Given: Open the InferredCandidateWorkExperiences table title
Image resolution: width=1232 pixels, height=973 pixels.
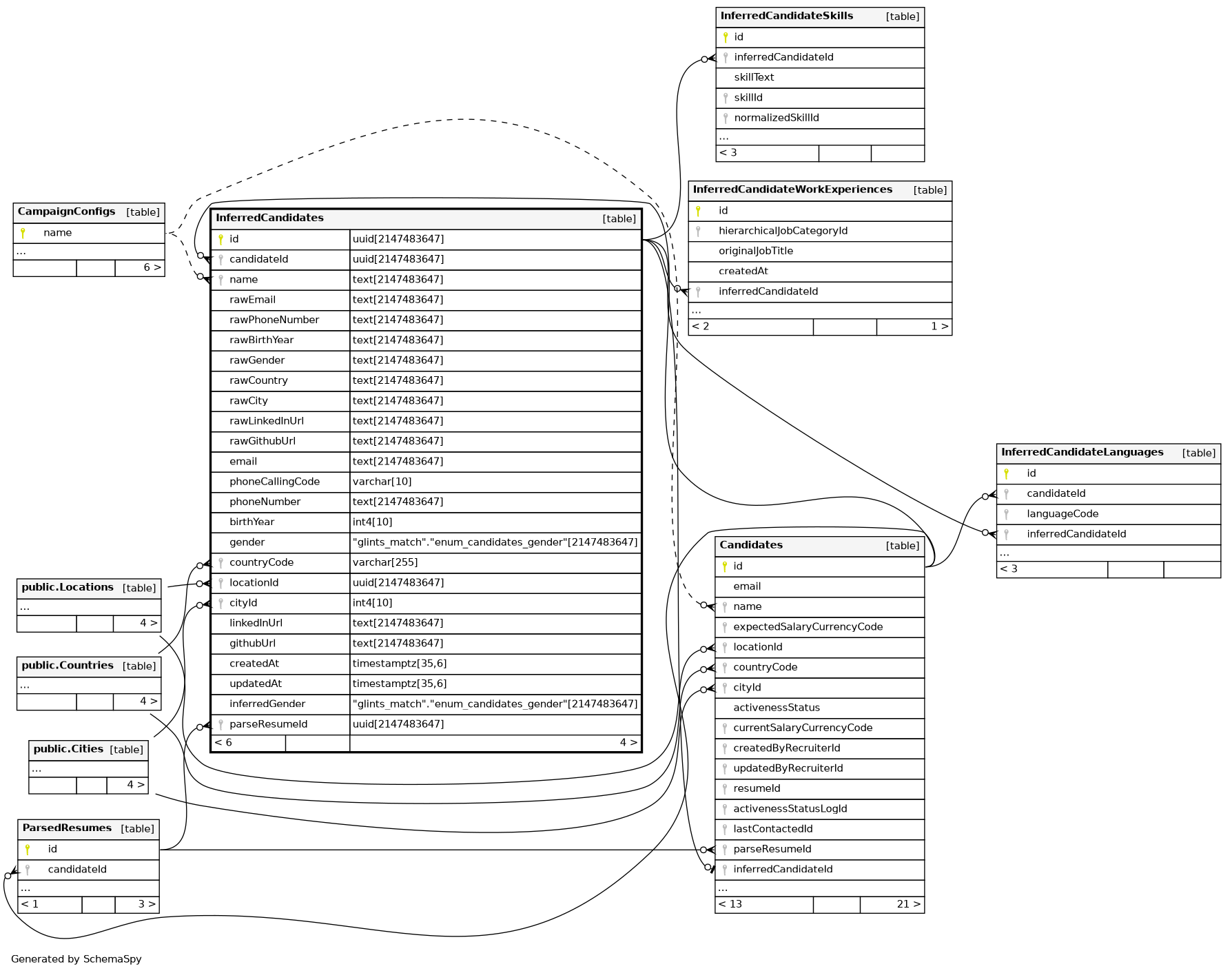Looking at the screenshot, I should pyautogui.click(x=792, y=190).
